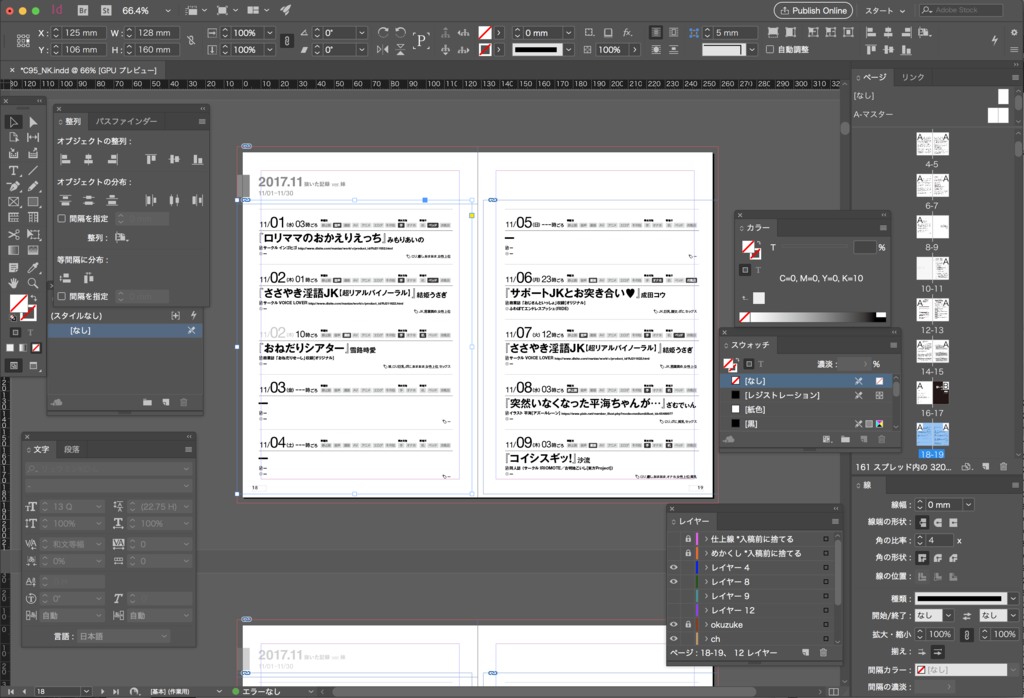Expand the okuzuke layer
1024x698 pixels.
[x=706, y=625]
